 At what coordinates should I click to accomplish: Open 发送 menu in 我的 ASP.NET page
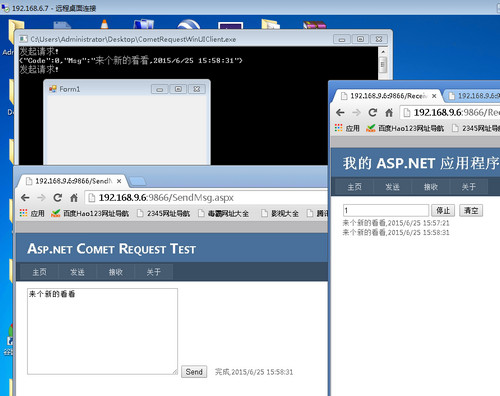point(392,187)
